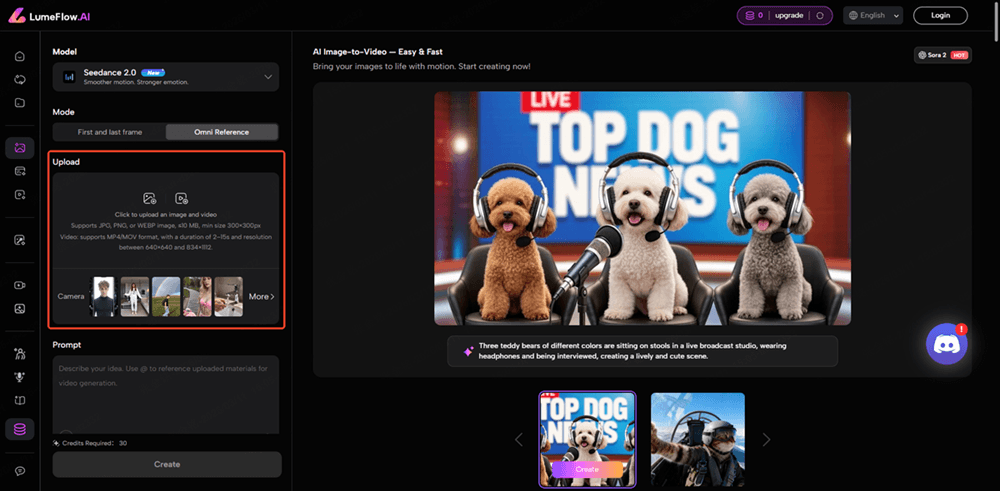Select the cat pilot example thumbnail
This screenshot has width=1000, height=491.
click(697, 437)
